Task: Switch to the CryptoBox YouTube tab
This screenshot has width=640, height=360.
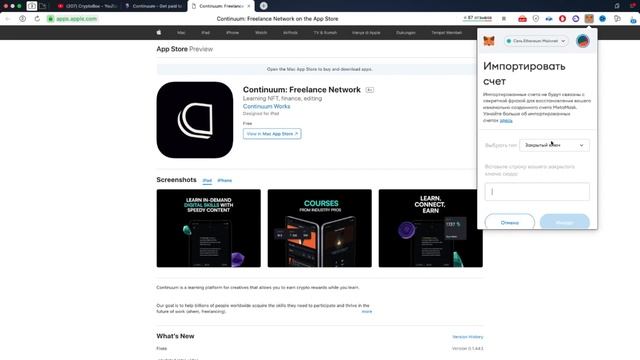Action: tap(87, 6)
